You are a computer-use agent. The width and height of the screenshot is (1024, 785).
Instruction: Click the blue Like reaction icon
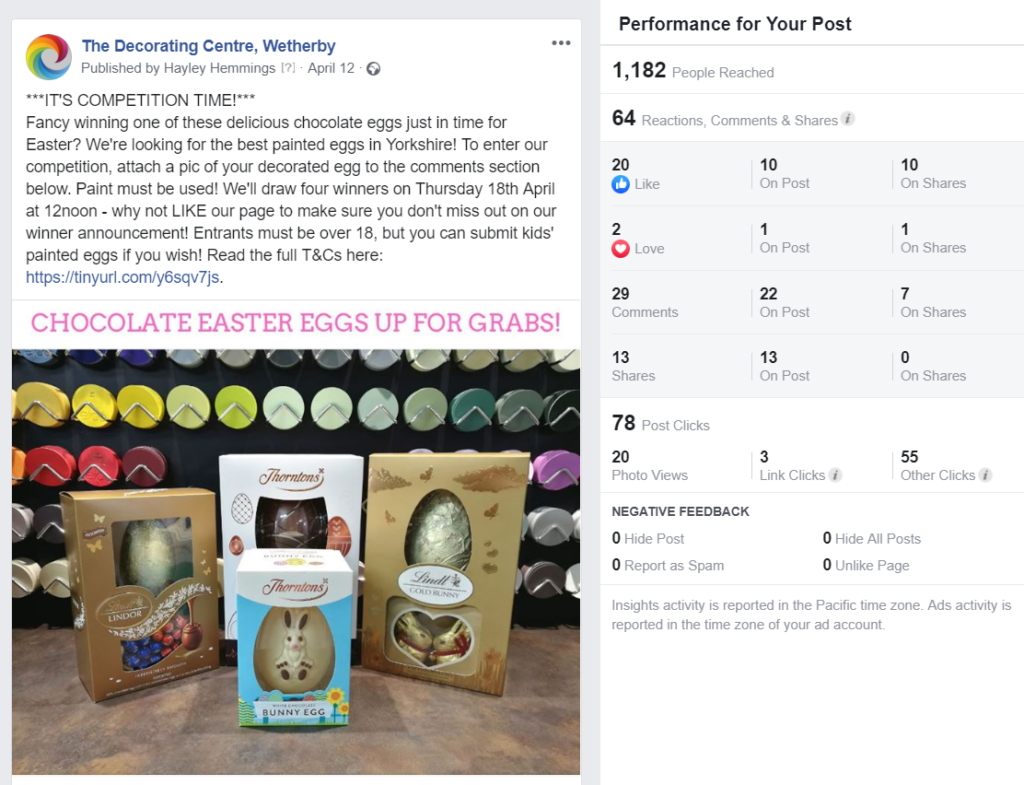pyautogui.click(x=620, y=184)
